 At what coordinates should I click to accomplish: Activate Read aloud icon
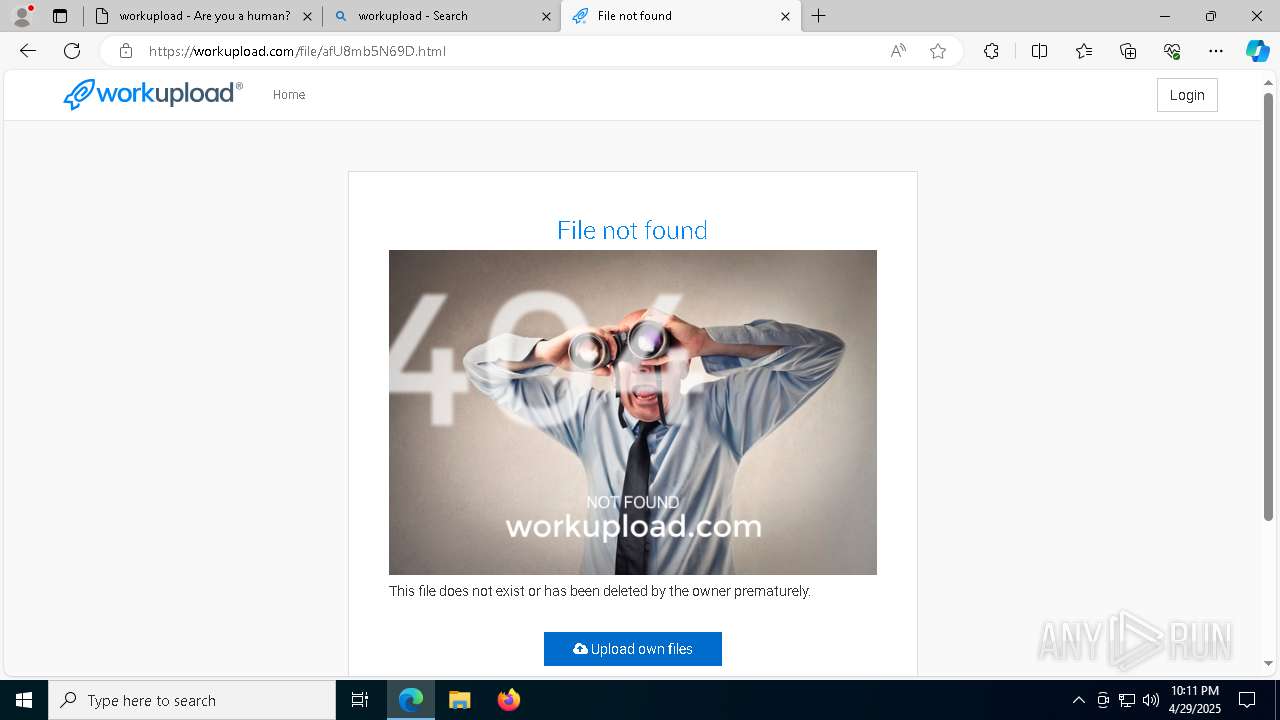(x=898, y=51)
